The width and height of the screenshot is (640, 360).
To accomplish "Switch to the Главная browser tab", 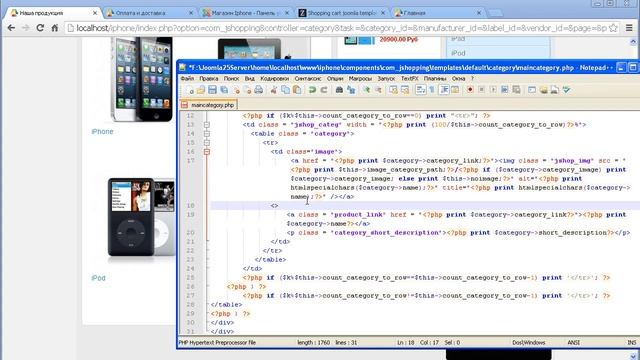I will [x=438, y=13].
